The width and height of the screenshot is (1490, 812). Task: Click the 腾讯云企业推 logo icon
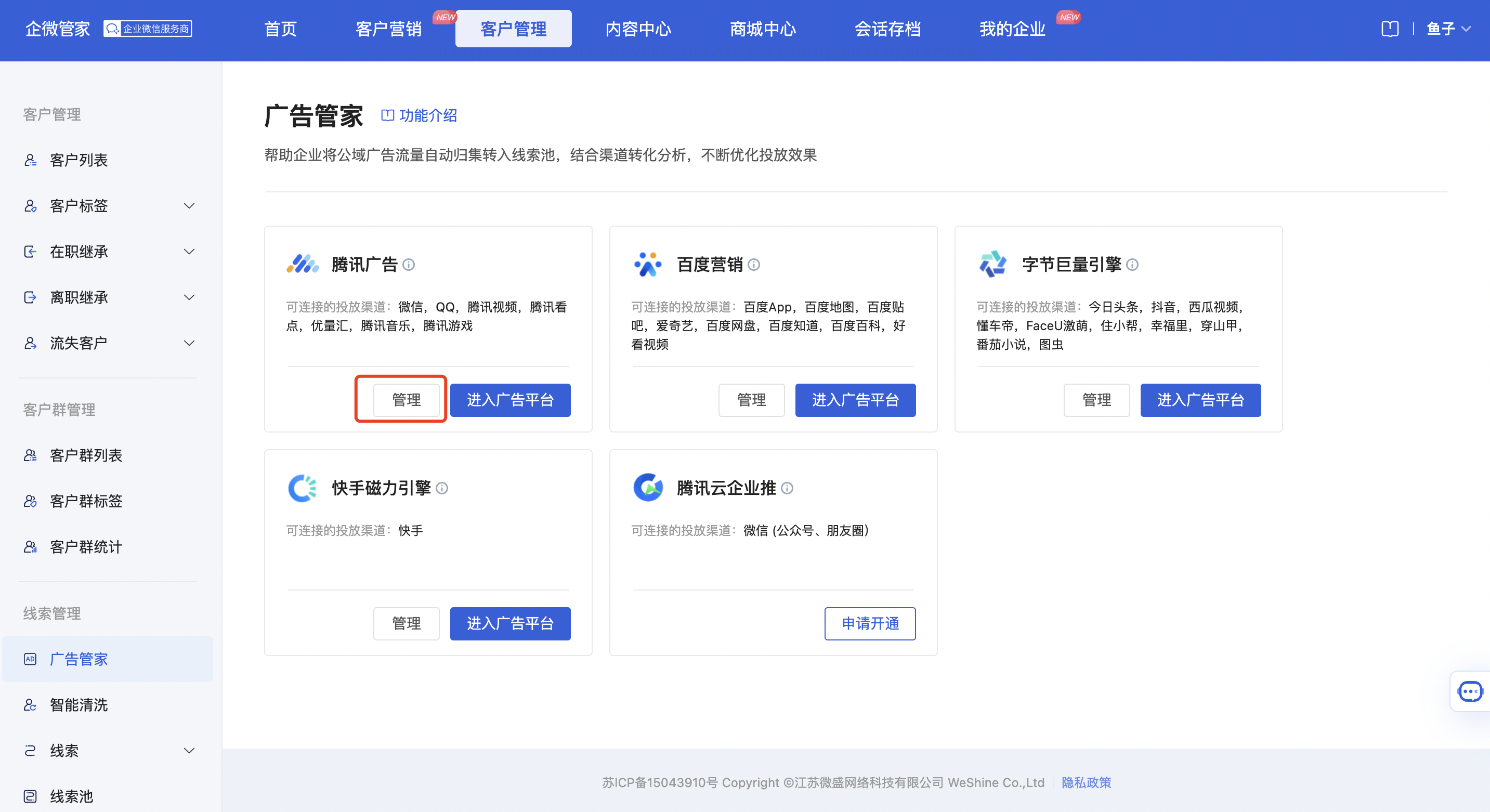648,488
